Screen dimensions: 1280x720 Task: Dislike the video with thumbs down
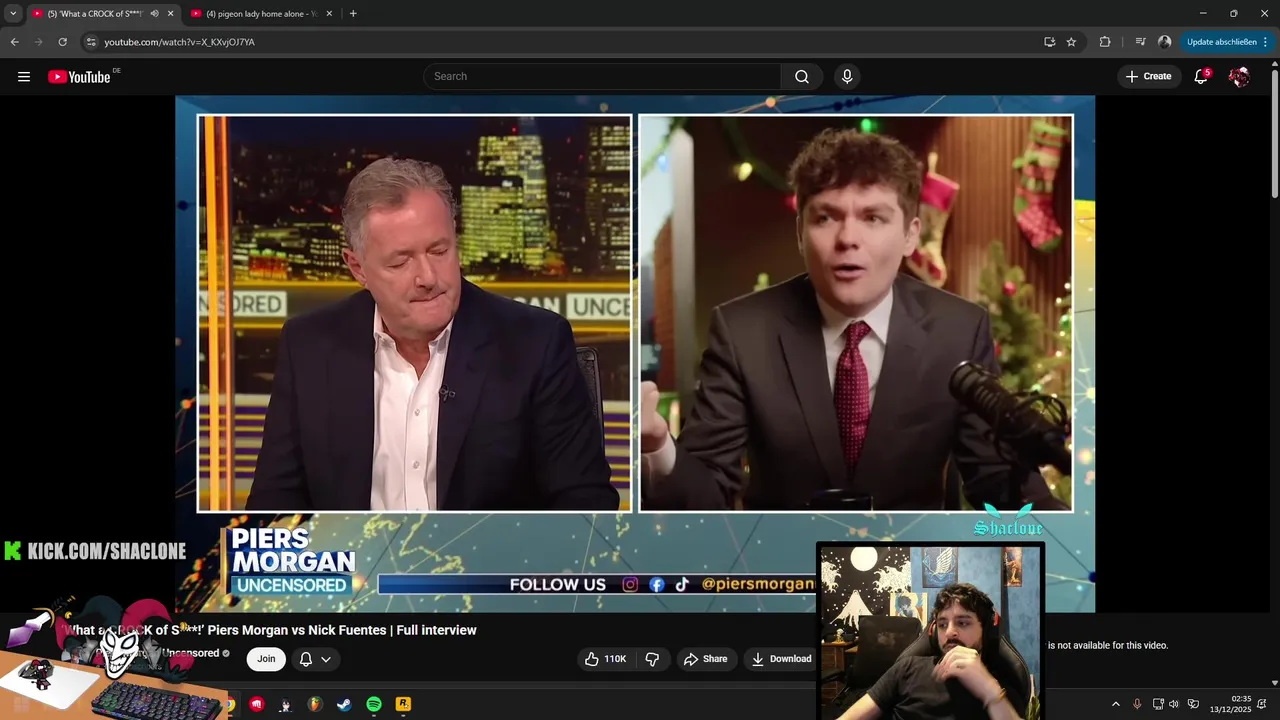[652, 659]
